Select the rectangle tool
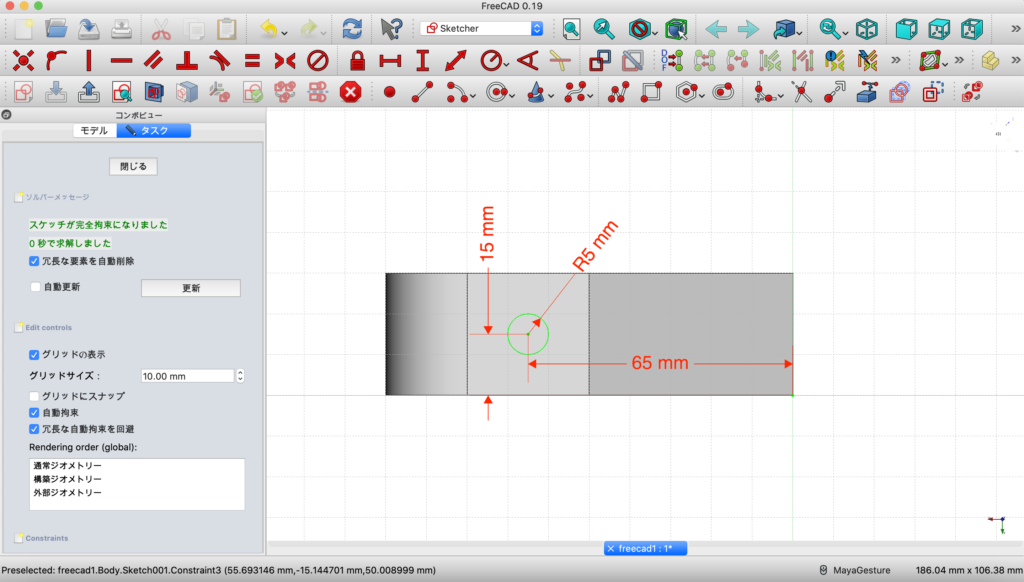 651,92
